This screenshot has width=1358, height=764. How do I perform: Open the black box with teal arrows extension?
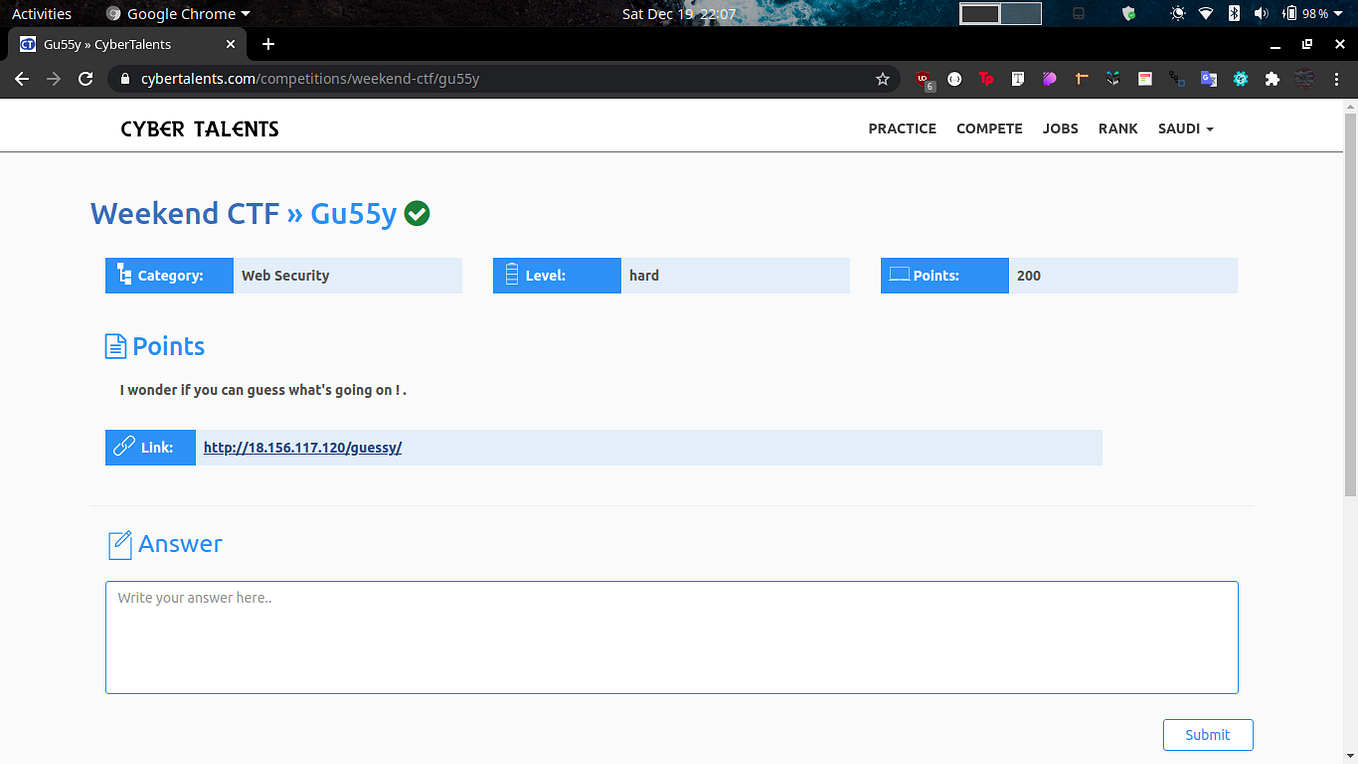coord(1113,79)
